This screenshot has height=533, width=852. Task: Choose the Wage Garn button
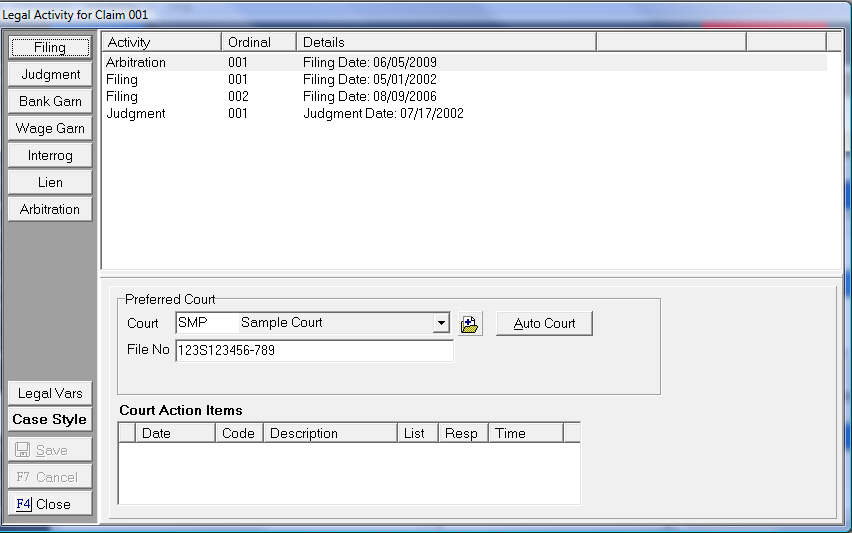pos(50,128)
